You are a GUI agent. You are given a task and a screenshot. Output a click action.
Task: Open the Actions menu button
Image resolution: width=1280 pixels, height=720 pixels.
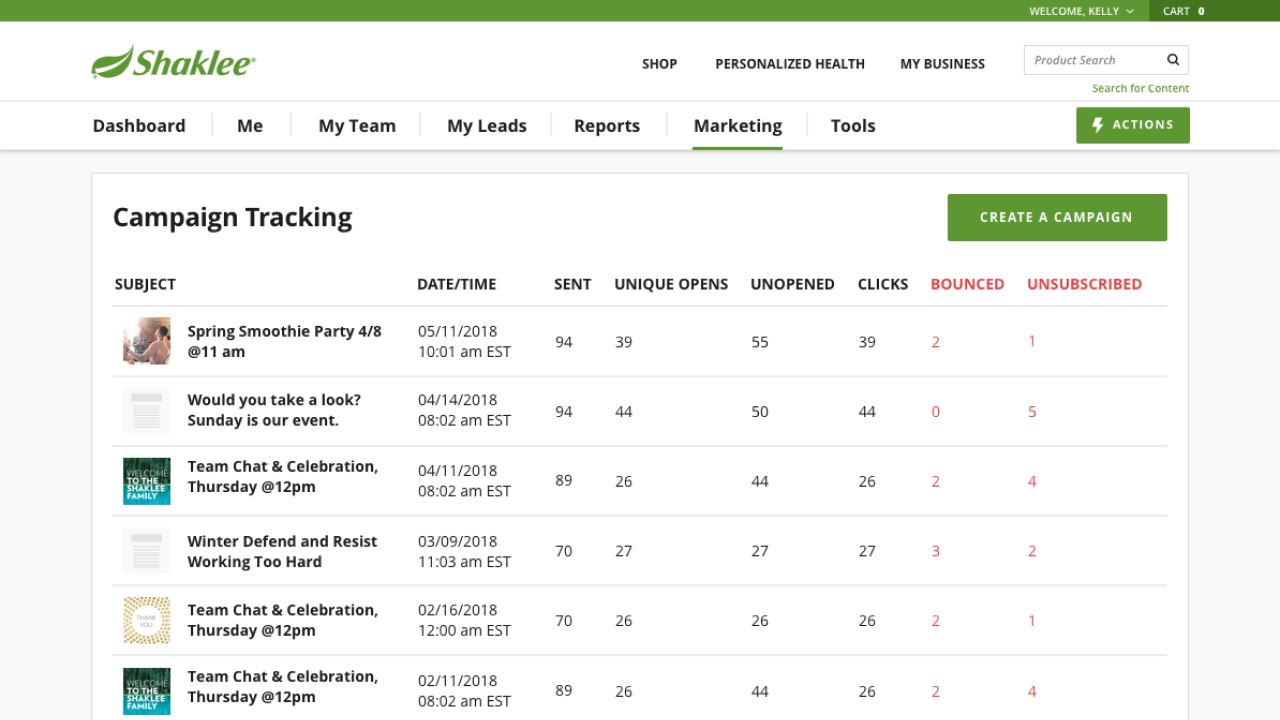(x=1132, y=125)
